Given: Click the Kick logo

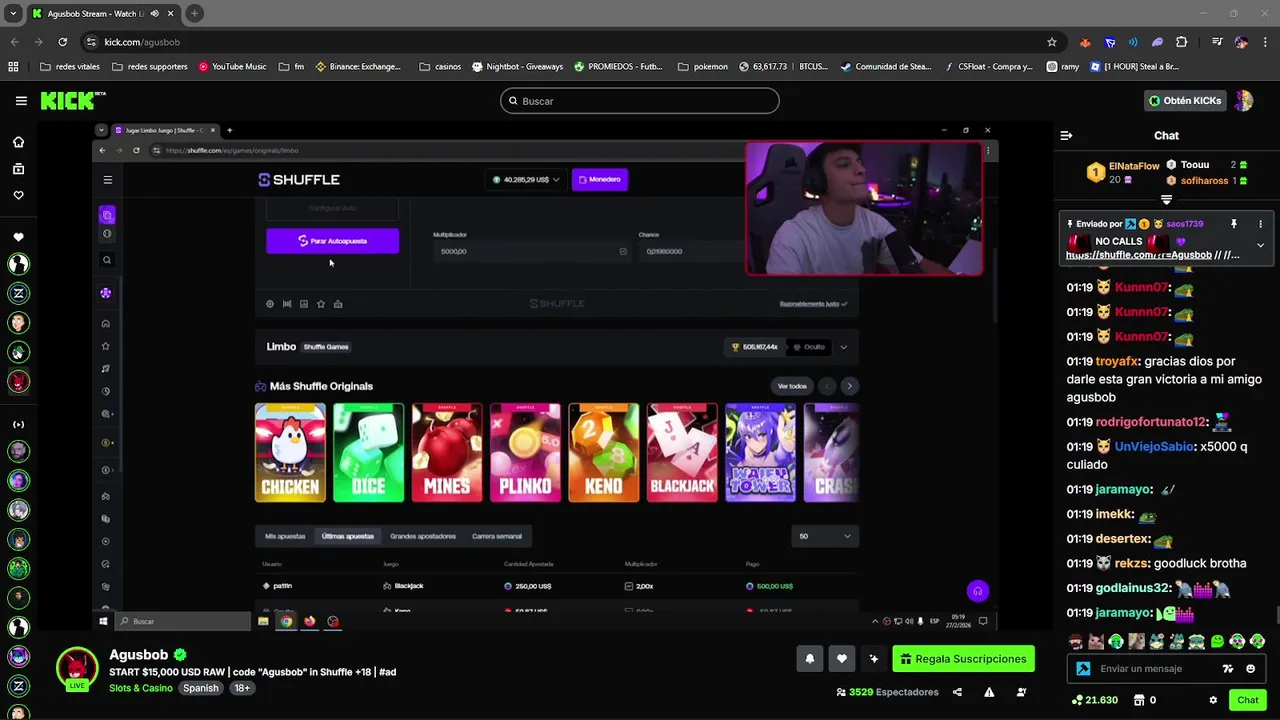Looking at the screenshot, I should (x=72, y=101).
